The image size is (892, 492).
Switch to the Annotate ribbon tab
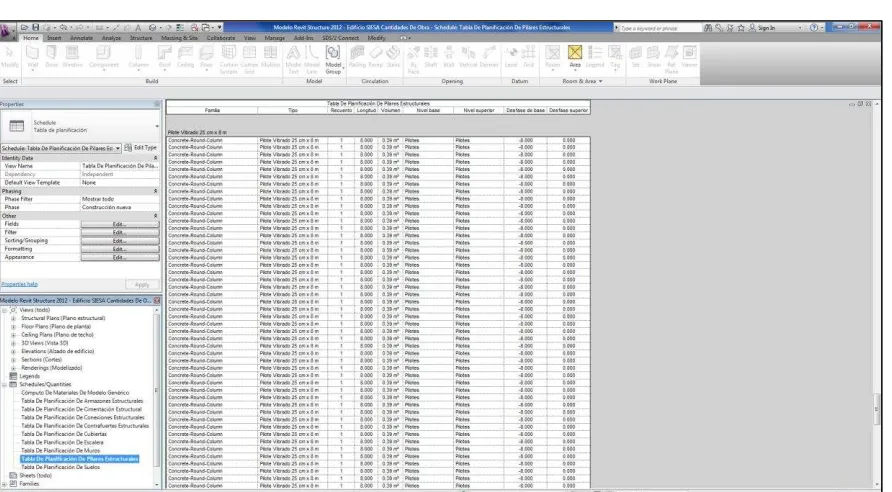[81, 38]
